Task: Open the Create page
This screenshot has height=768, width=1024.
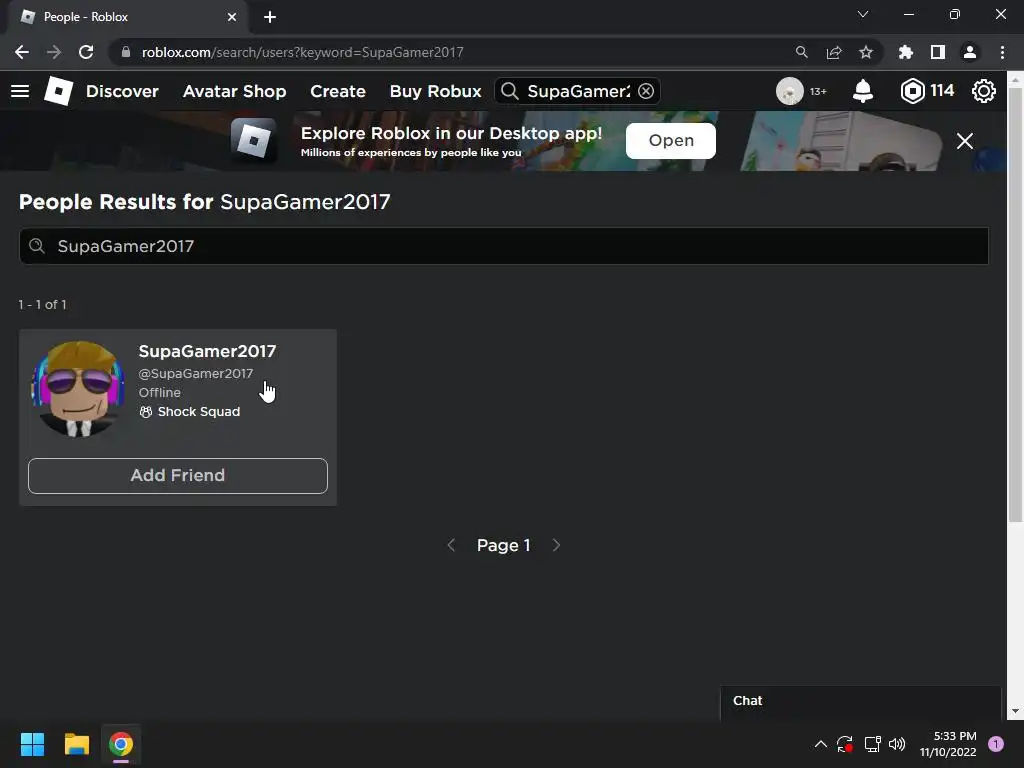Action: click(338, 91)
